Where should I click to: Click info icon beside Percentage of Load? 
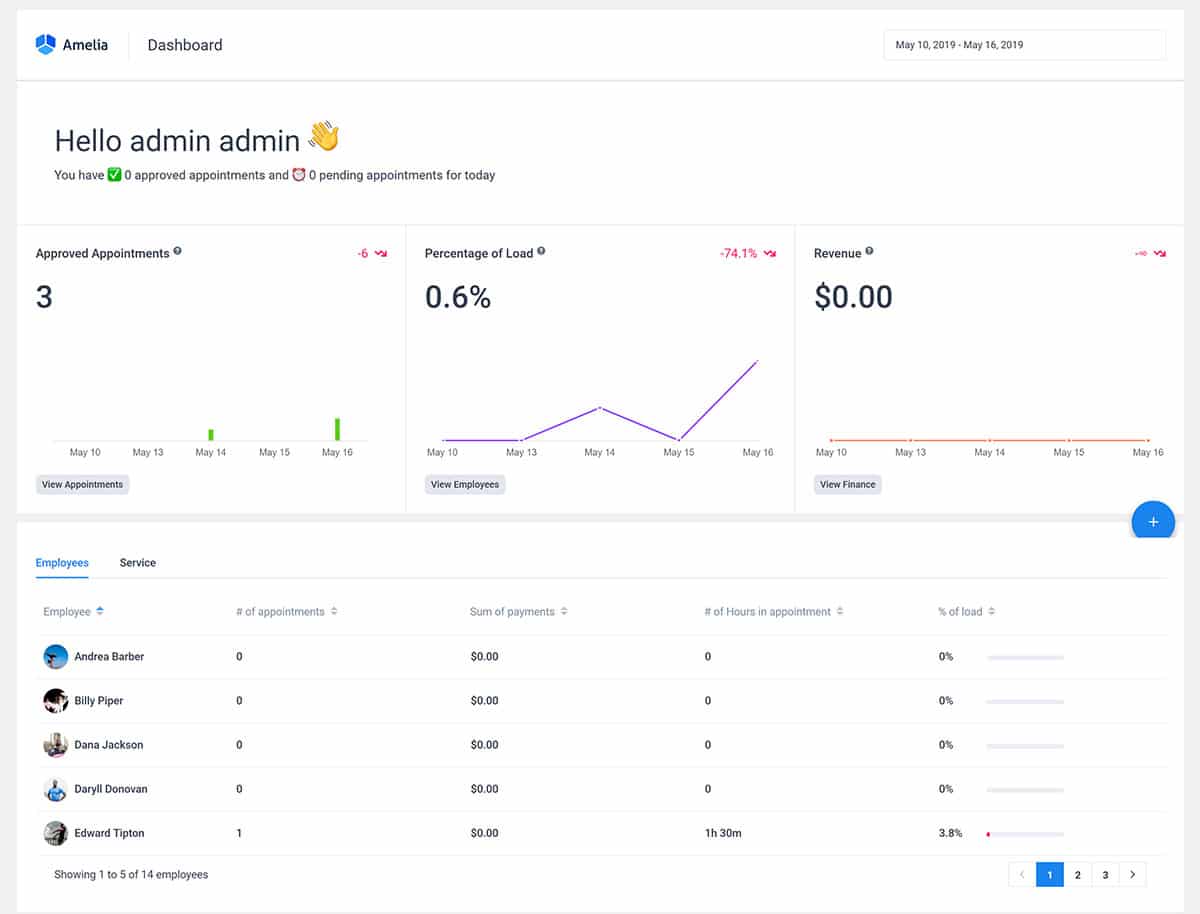pos(541,252)
